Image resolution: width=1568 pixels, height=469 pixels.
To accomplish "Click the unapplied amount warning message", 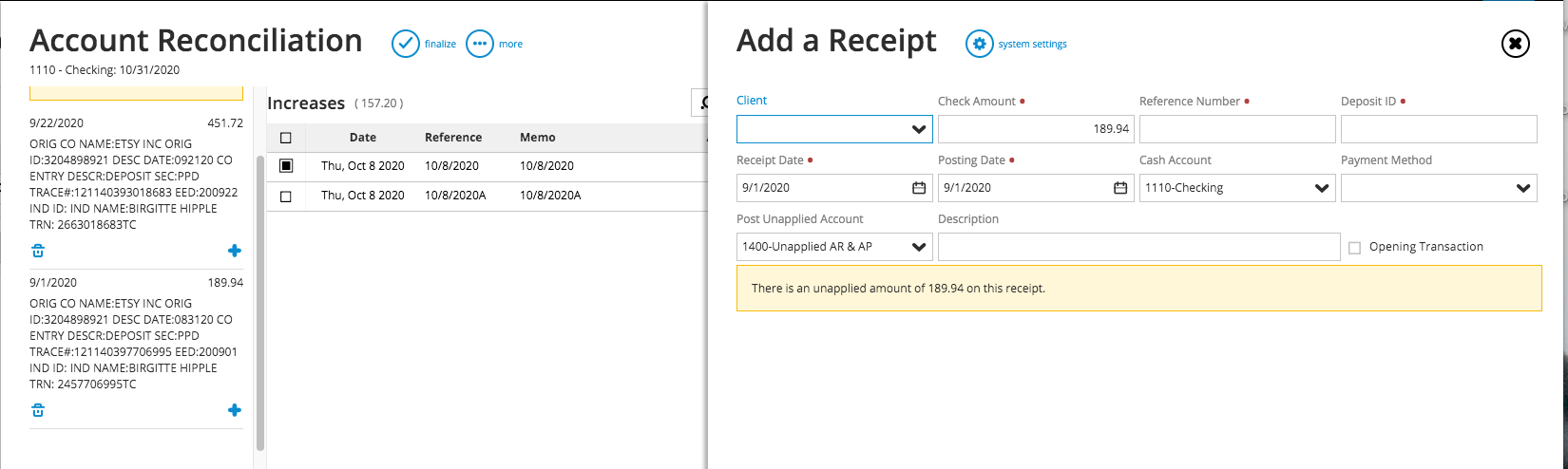I will point(1138,288).
